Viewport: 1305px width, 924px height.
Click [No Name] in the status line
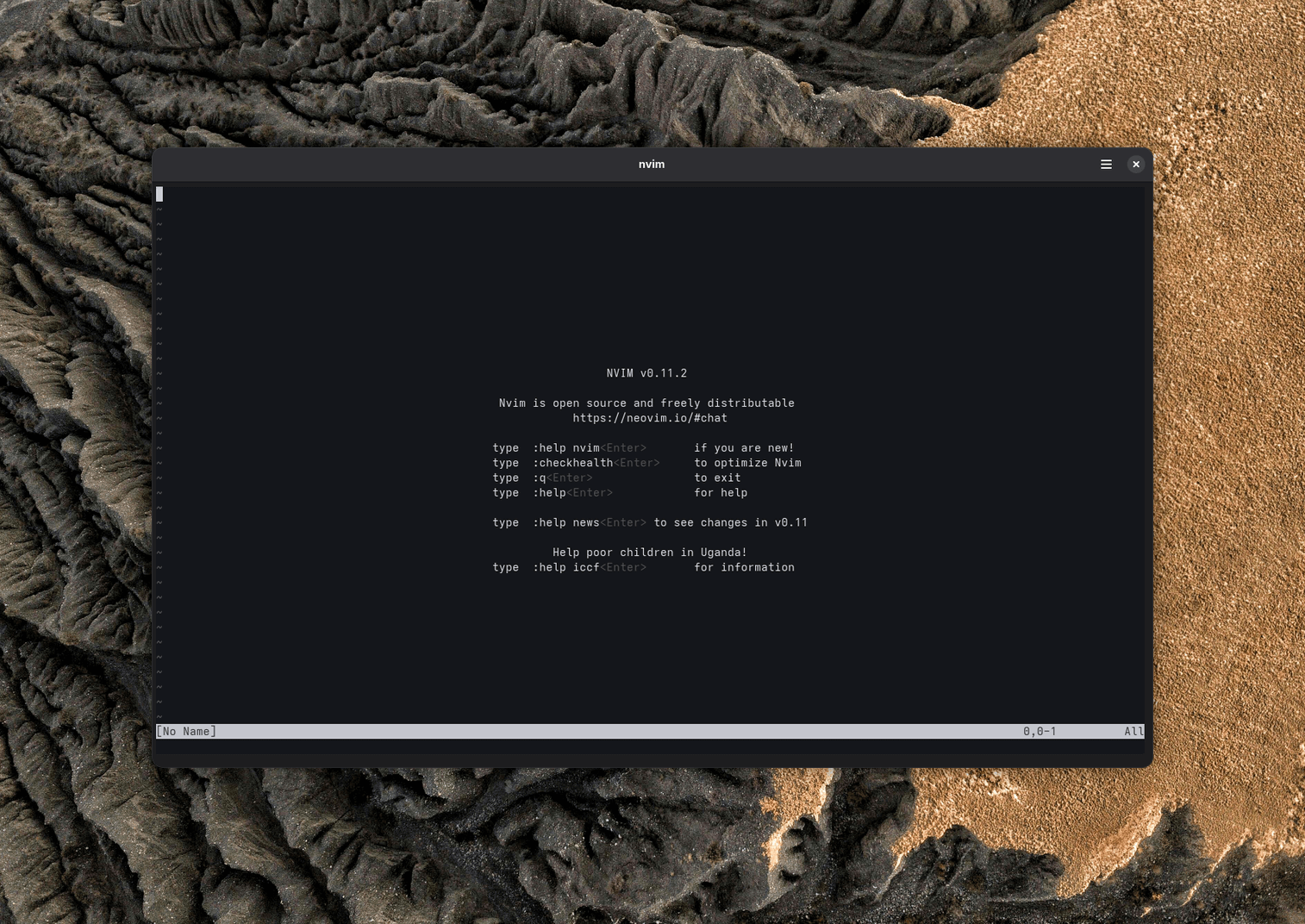[x=186, y=732]
